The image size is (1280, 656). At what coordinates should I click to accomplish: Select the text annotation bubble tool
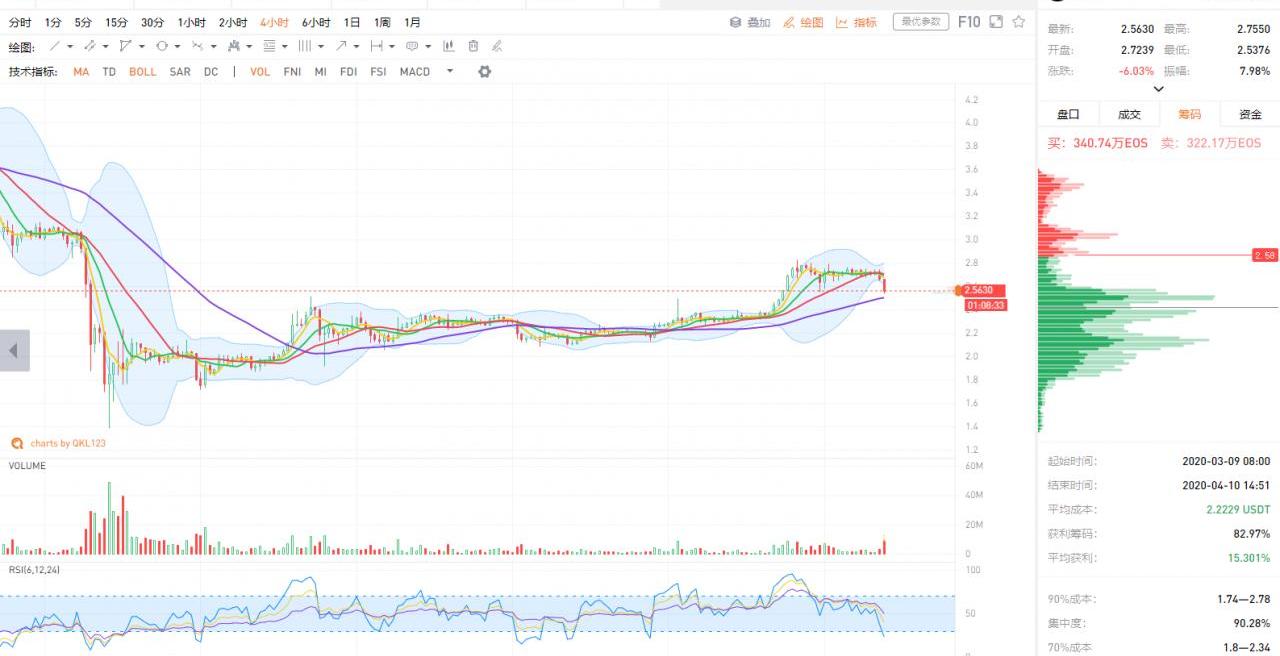point(412,46)
